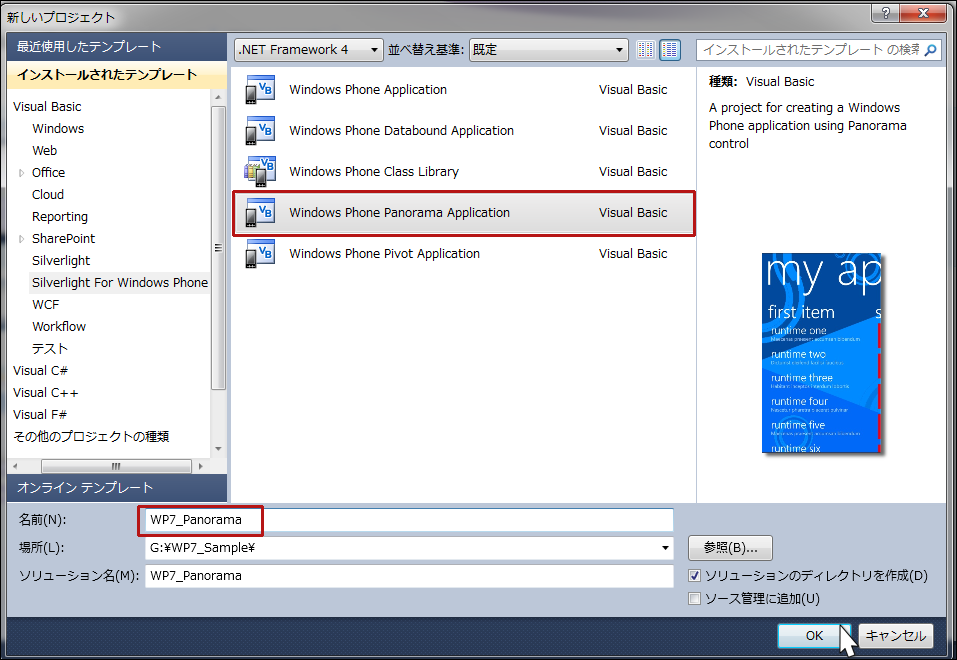Switch to small icons view
The image size is (957, 660).
pyautogui.click(x=646, y=49)
